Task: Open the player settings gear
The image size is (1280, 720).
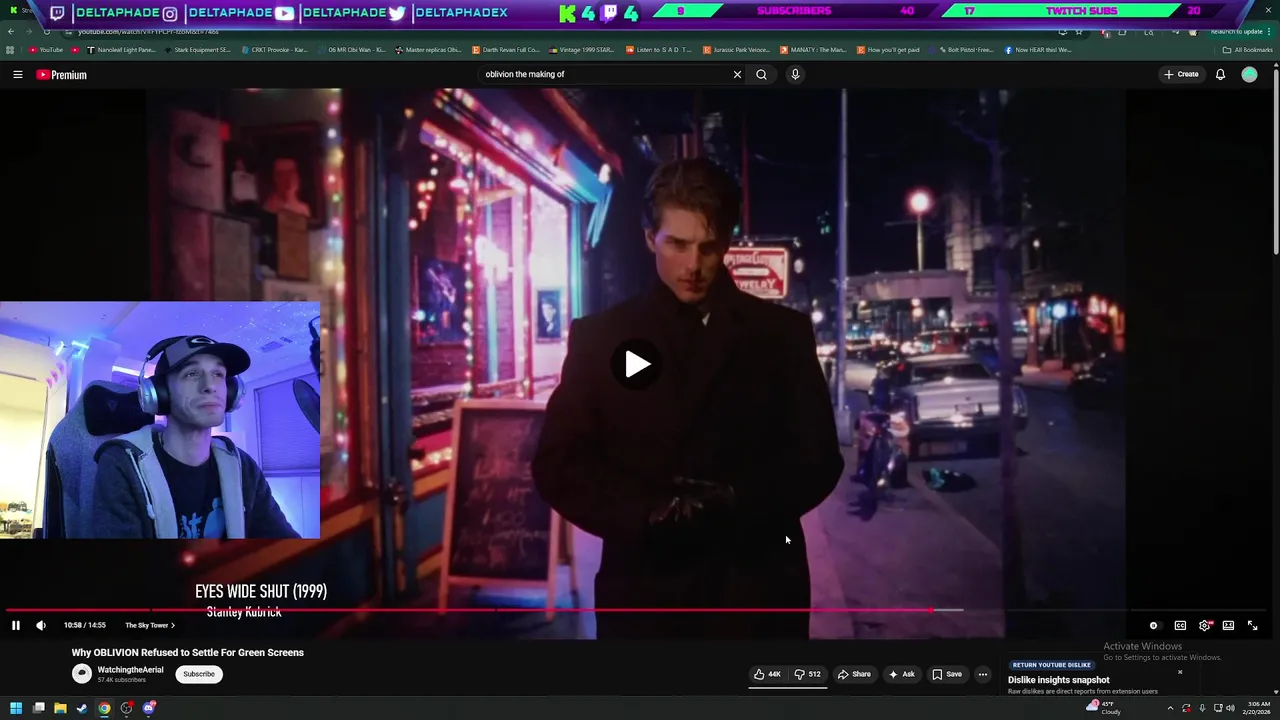Action: coord(1205,625)
